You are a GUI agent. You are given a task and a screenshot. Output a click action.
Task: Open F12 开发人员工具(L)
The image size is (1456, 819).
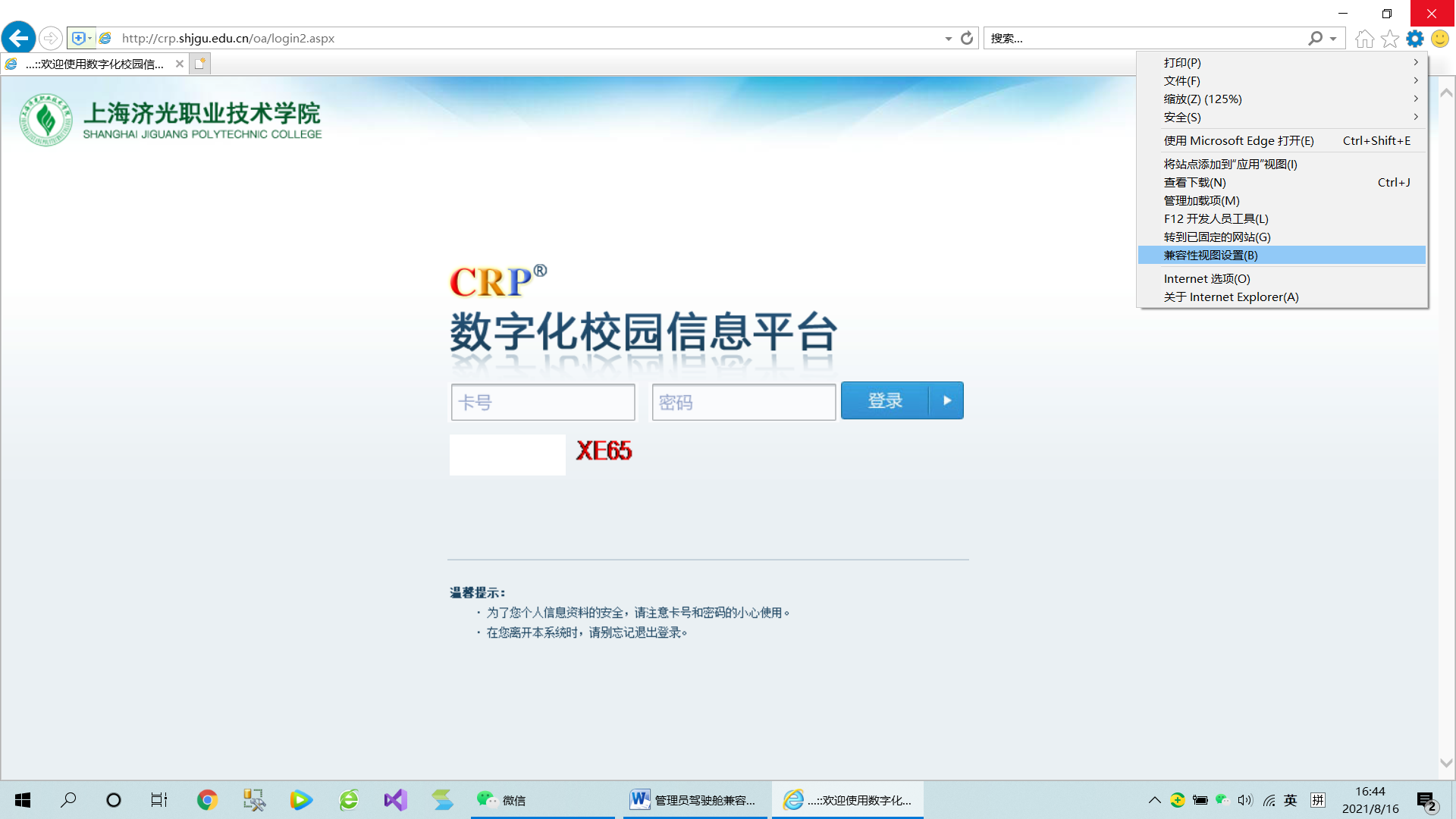1282,219
